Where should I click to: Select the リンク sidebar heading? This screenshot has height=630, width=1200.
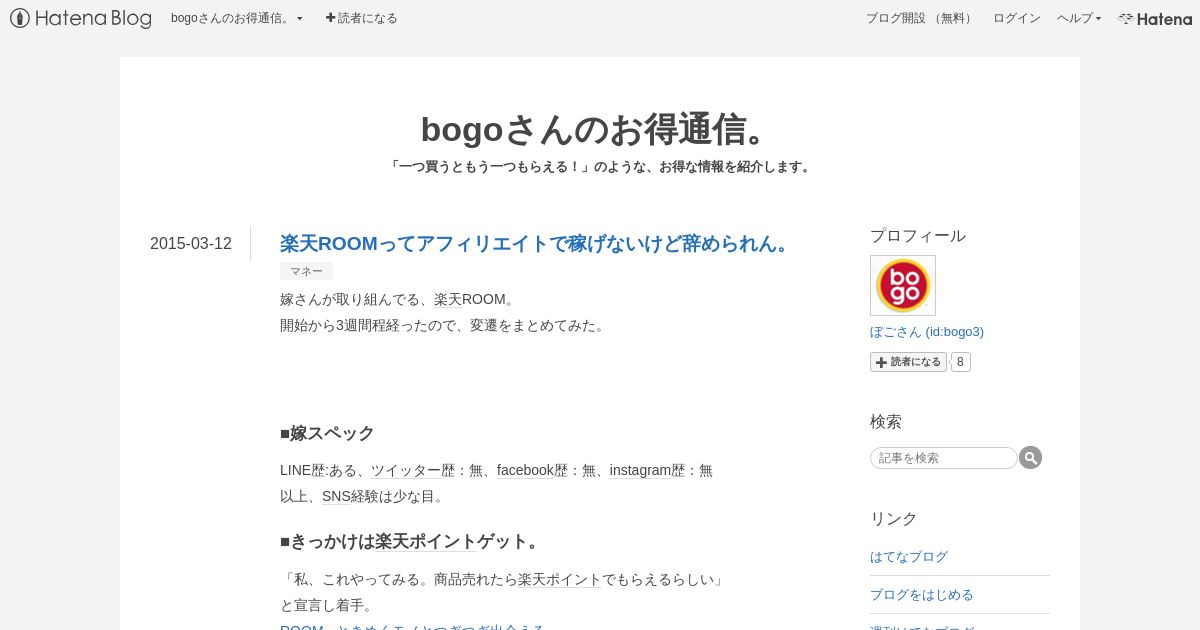(894, 519)
